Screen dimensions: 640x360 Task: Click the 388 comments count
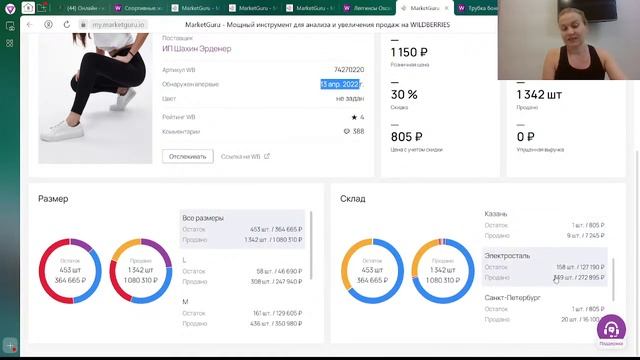click(358, 131)
